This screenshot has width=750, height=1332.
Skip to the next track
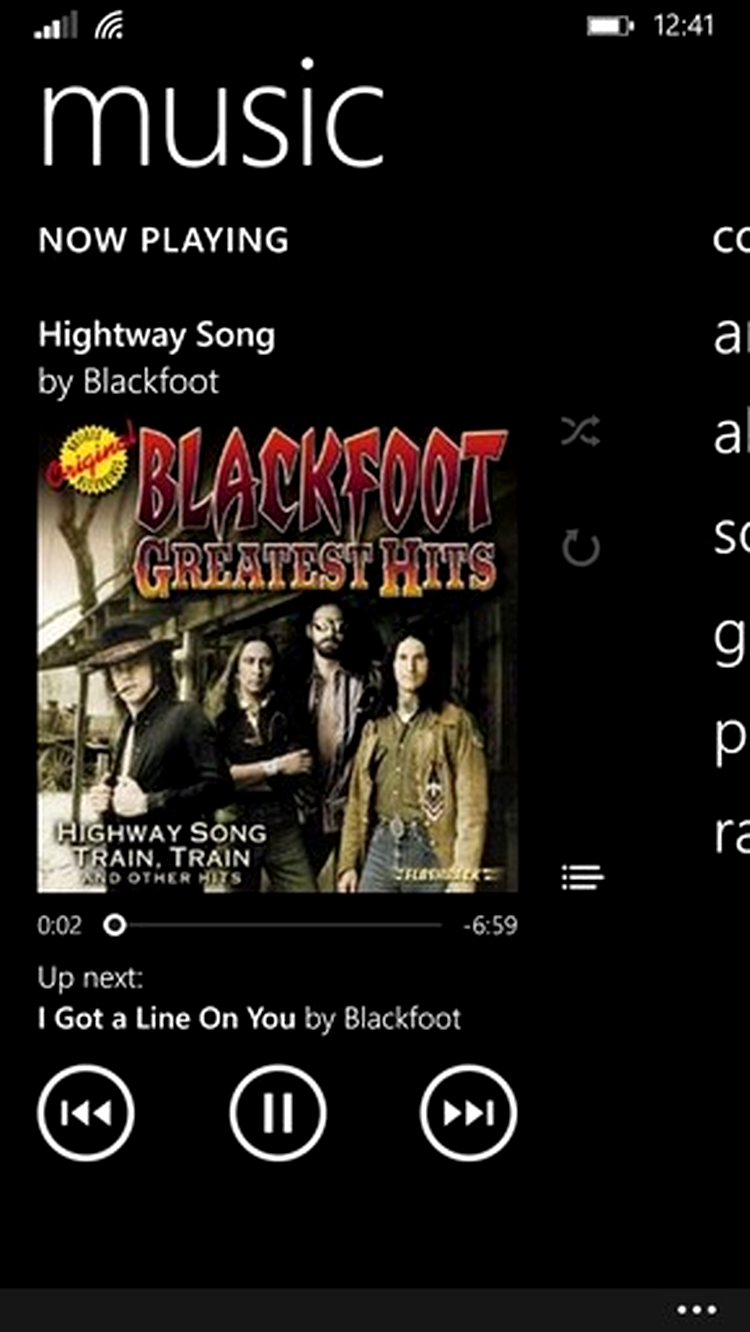click(x=469, y=1112)
